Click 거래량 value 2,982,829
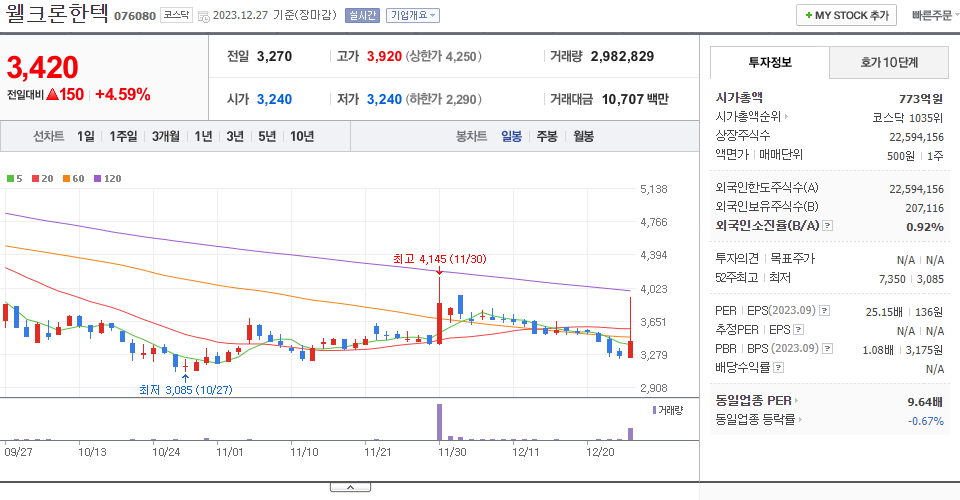 622,56
